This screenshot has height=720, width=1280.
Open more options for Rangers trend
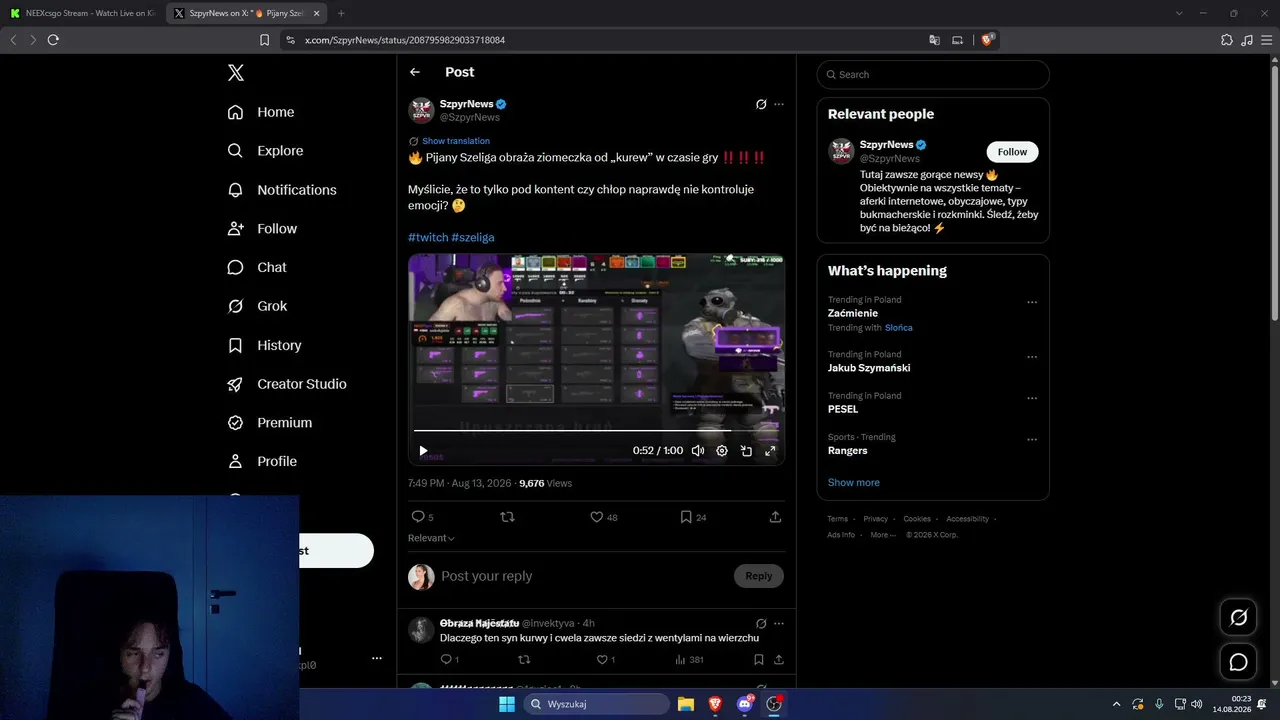point(1032,439)
